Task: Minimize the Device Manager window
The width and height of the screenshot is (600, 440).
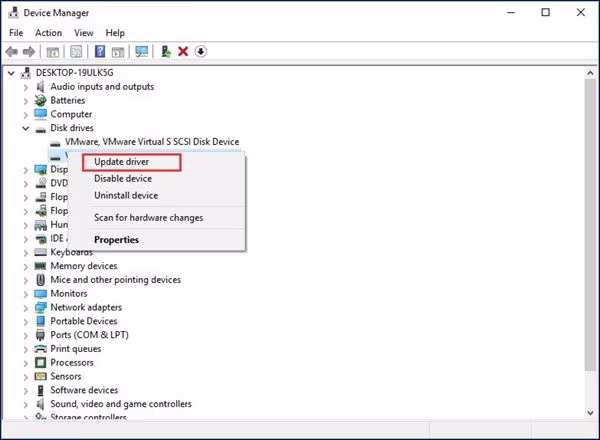Action: click(x=511, y=13)
